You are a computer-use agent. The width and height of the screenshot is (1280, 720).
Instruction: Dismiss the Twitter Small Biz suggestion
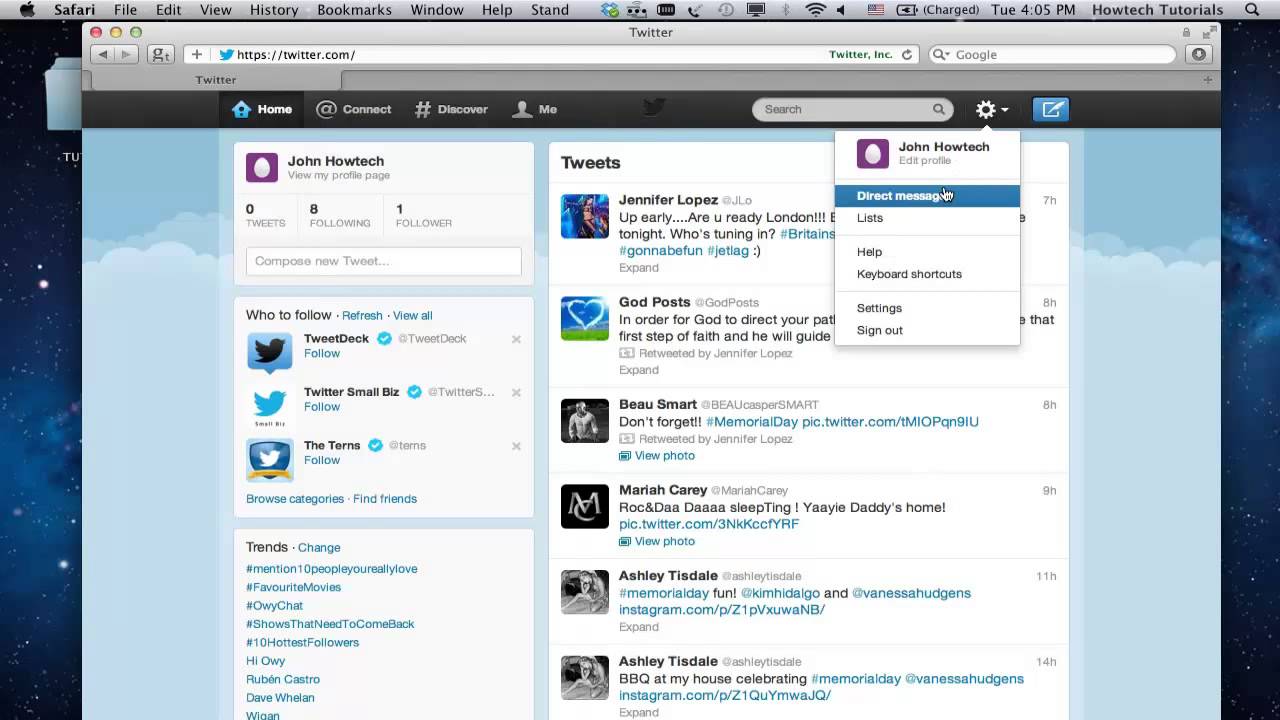coord(516,392)
